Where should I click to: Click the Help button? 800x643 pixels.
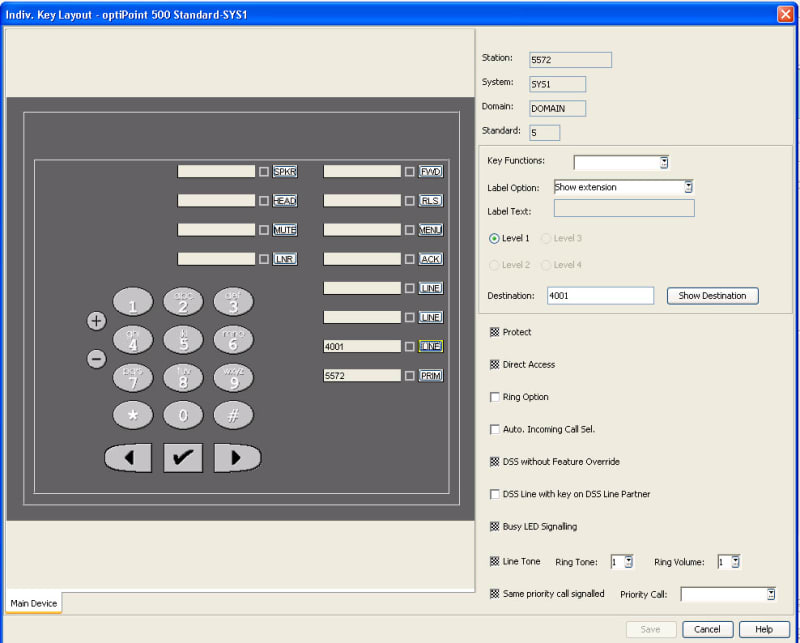pyautogui.click(x=764, y=629)
